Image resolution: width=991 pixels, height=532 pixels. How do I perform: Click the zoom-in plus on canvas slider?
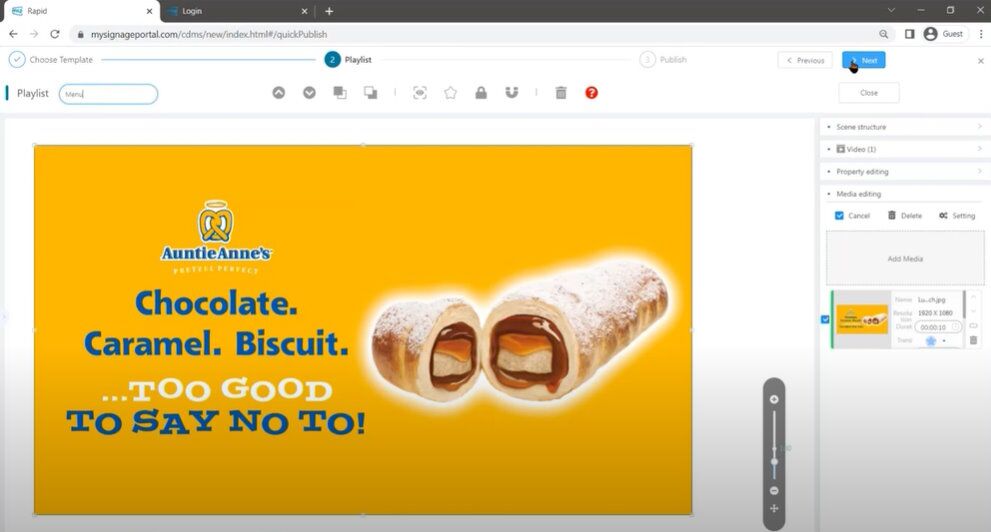click(x=774, y=399)
